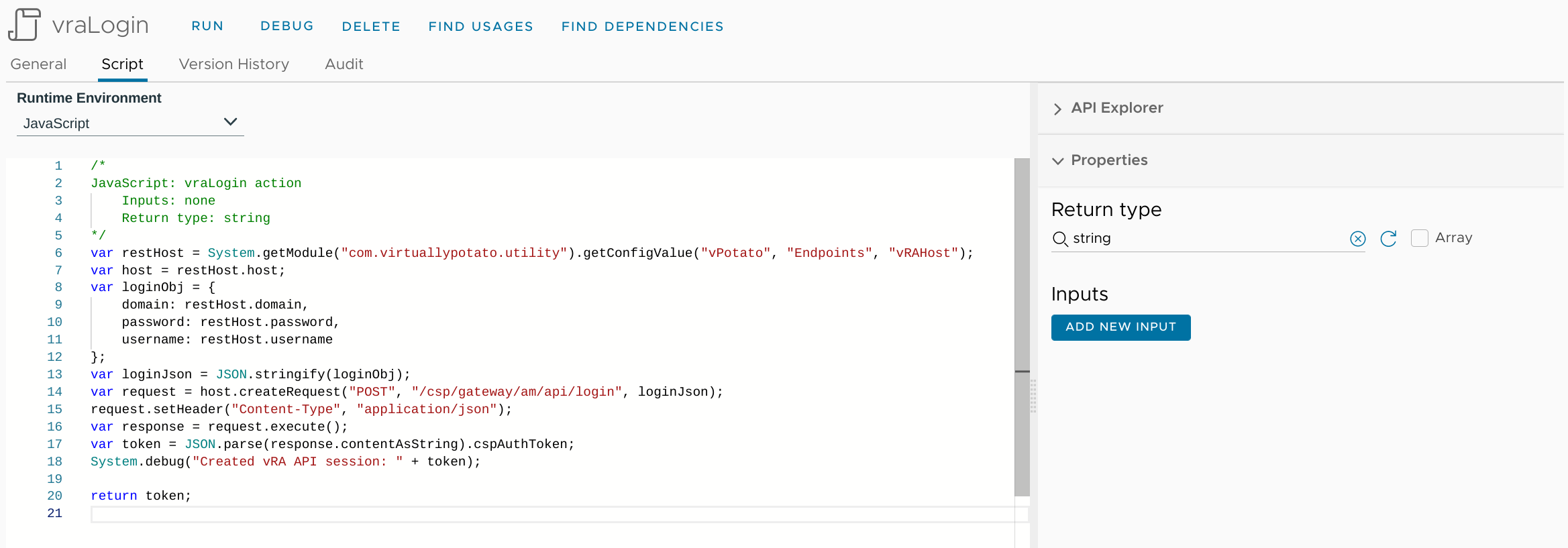Screen dimensions: 1568x548
Task: Click the "Endpoints" string on line 6
Action: [829, 253]
